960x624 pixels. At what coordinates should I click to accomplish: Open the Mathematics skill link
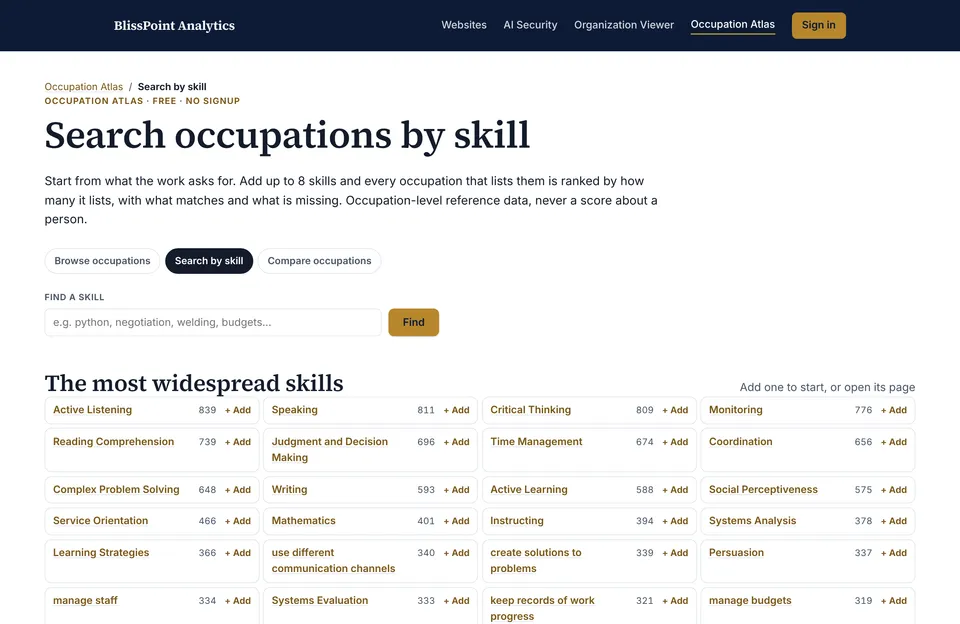tap(304, 521)
